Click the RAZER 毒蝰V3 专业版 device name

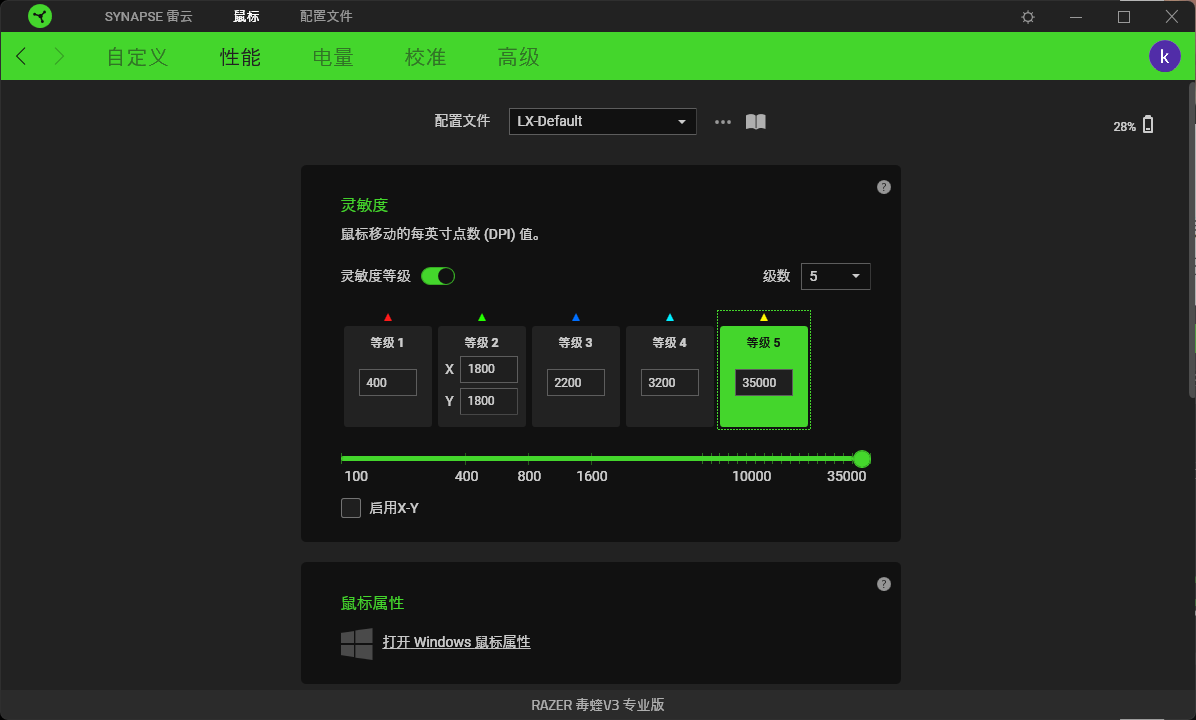598,705
